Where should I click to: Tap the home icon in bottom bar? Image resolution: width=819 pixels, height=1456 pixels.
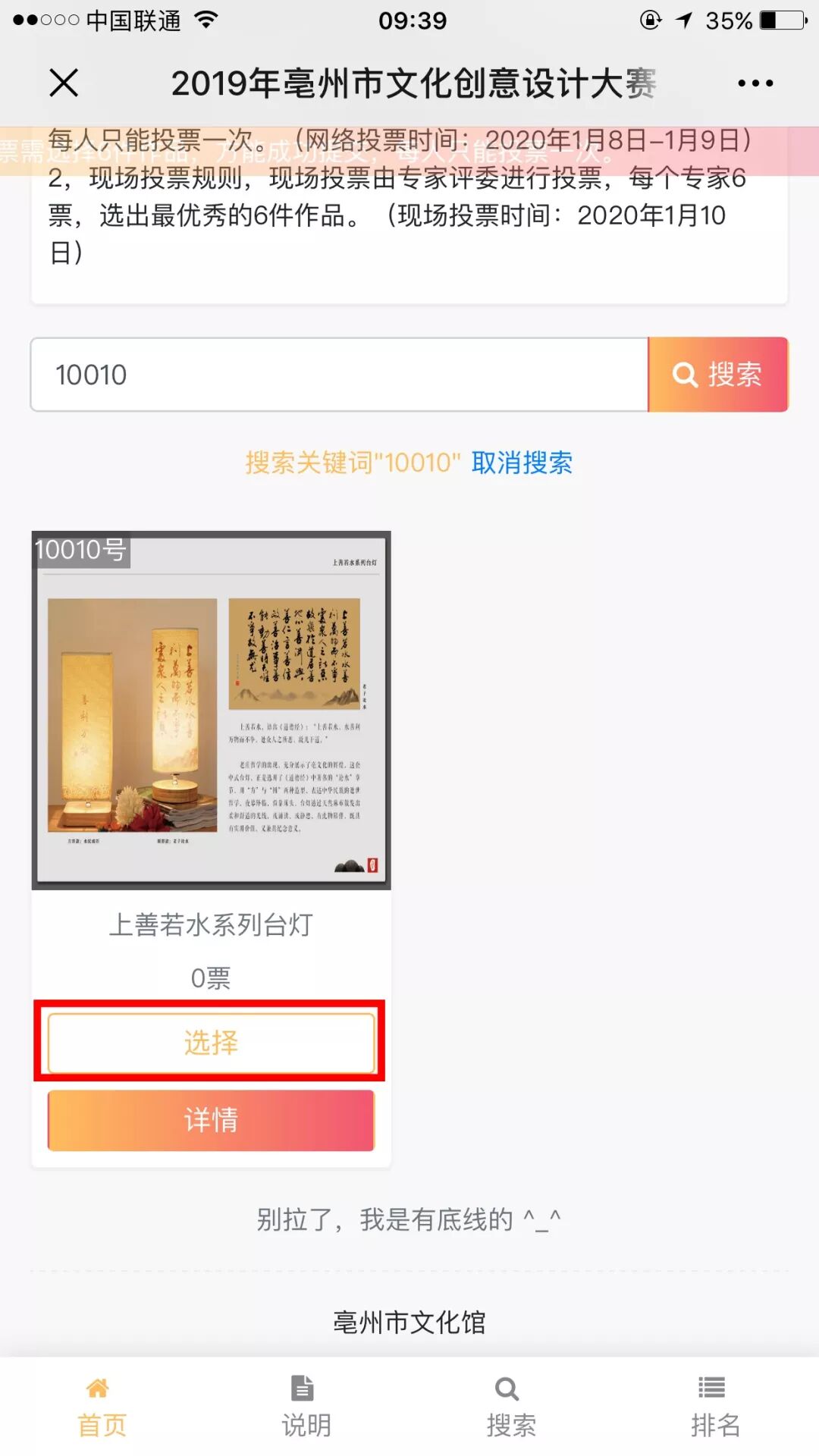point(98,1388)
